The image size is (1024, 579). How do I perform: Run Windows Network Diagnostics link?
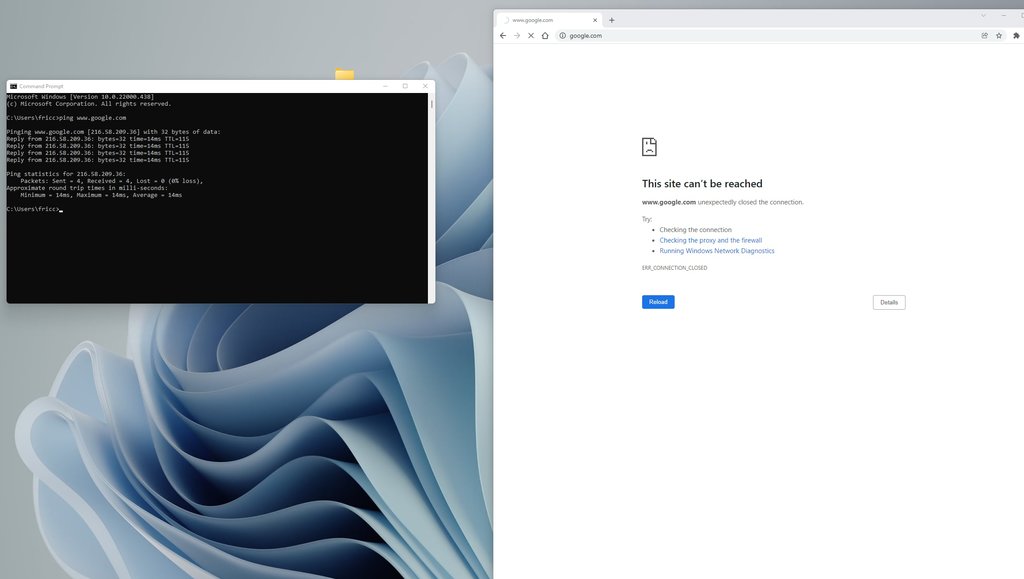point(716,251)
